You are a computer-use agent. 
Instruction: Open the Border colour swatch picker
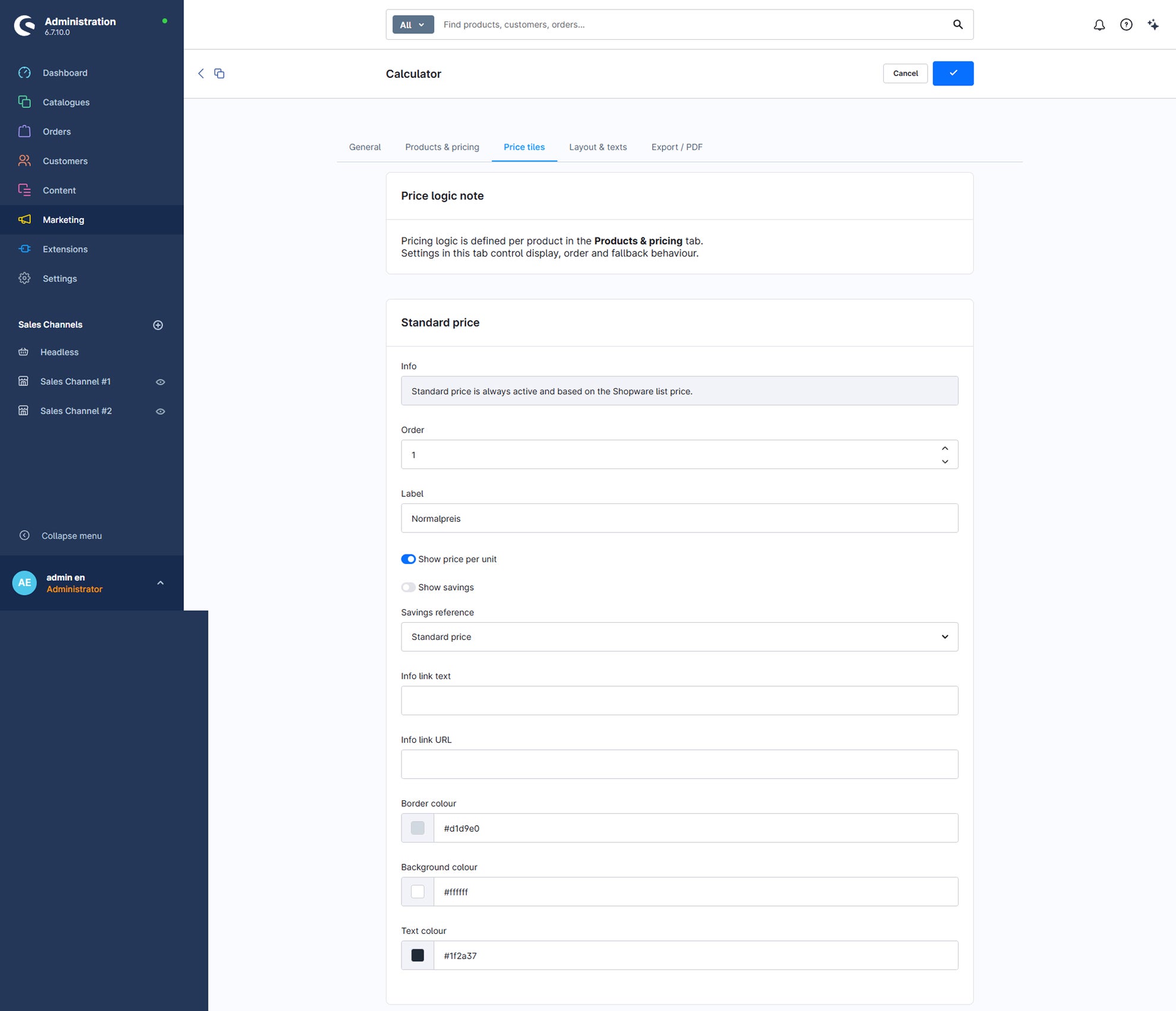click(x=418, y=828)
